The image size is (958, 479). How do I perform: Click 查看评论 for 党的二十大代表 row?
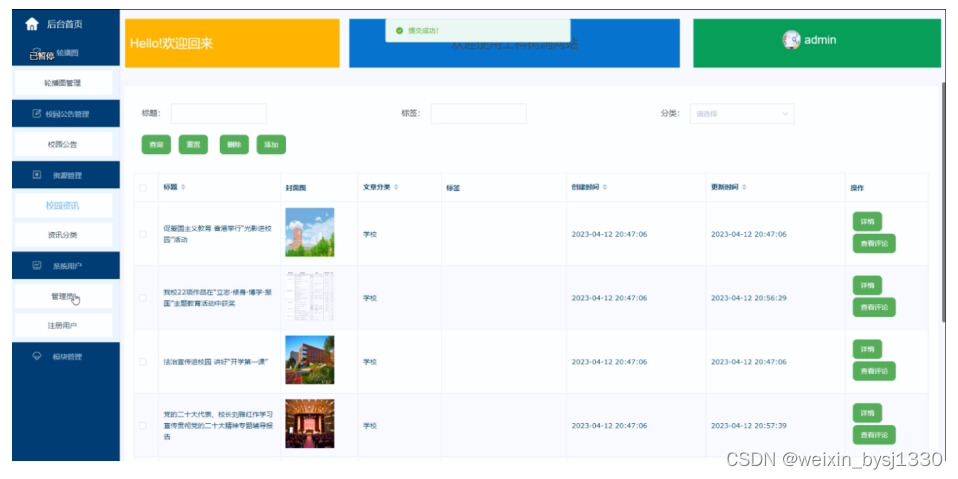coord(874,435)
